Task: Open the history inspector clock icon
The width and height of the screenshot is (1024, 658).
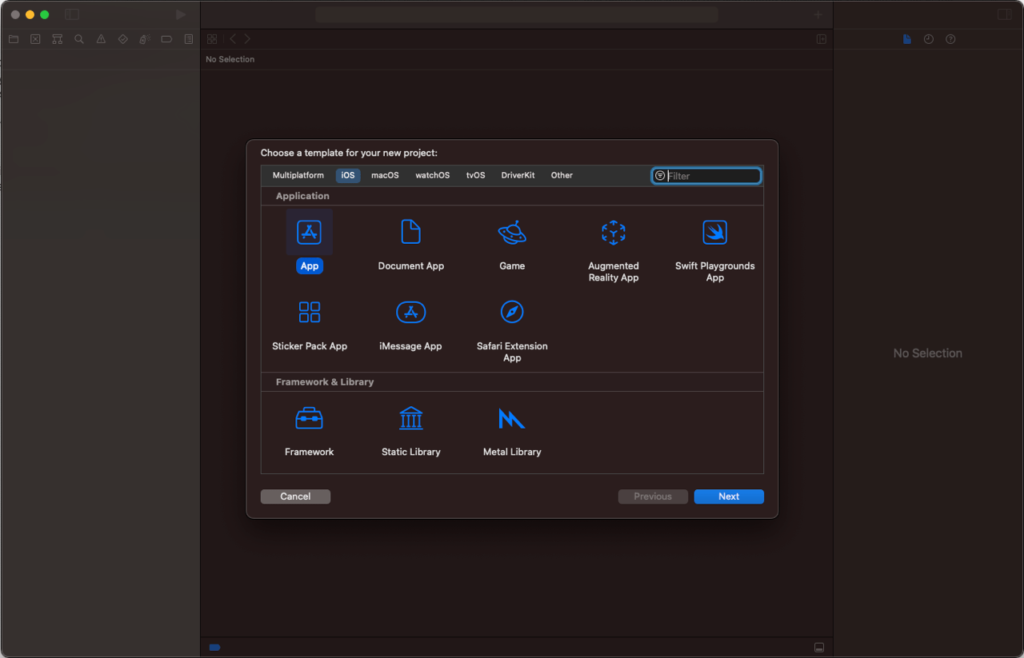Action: point(929,39)
